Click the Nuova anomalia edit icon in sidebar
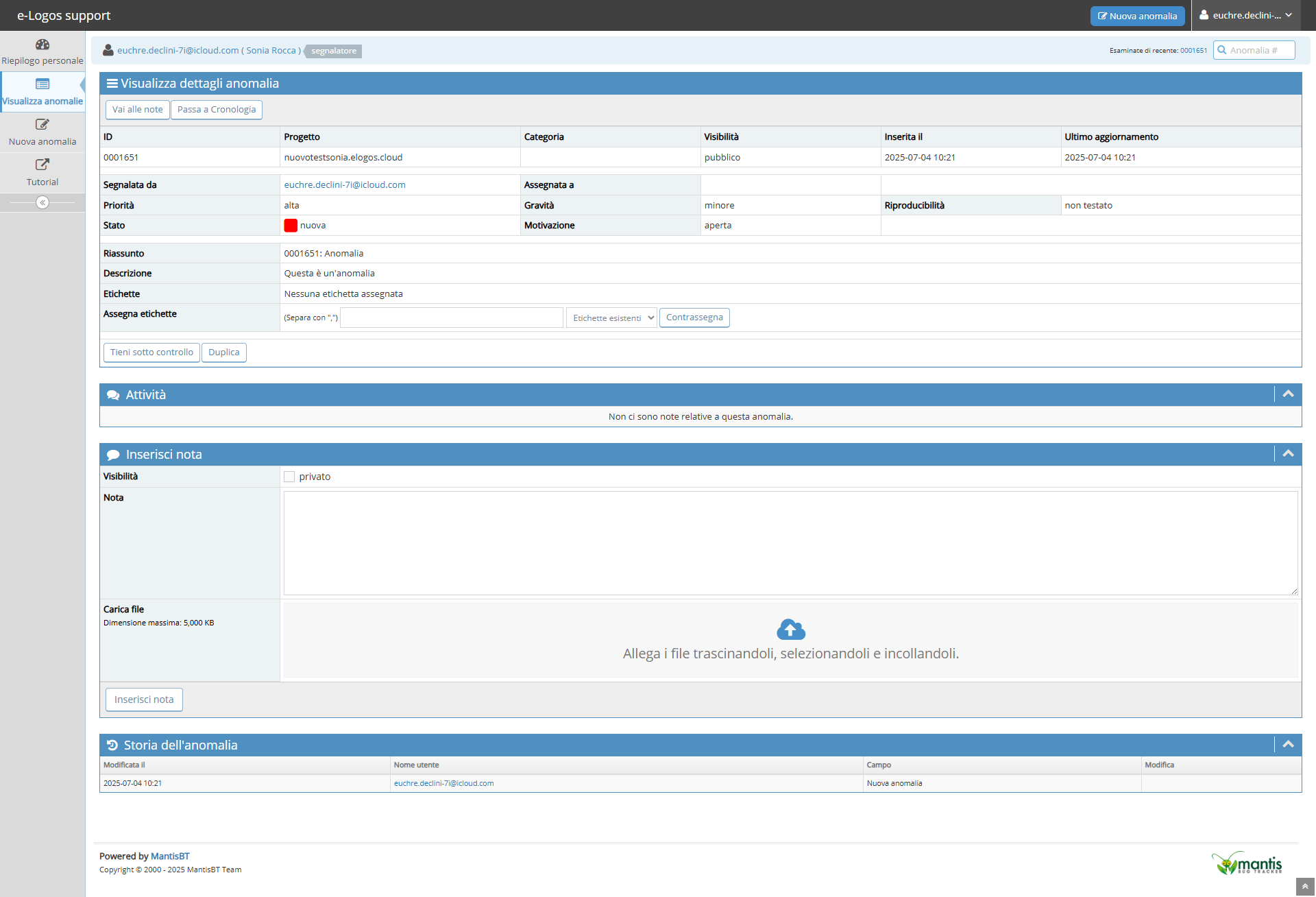Screen dimensions: 1316x897 (42, 125)
